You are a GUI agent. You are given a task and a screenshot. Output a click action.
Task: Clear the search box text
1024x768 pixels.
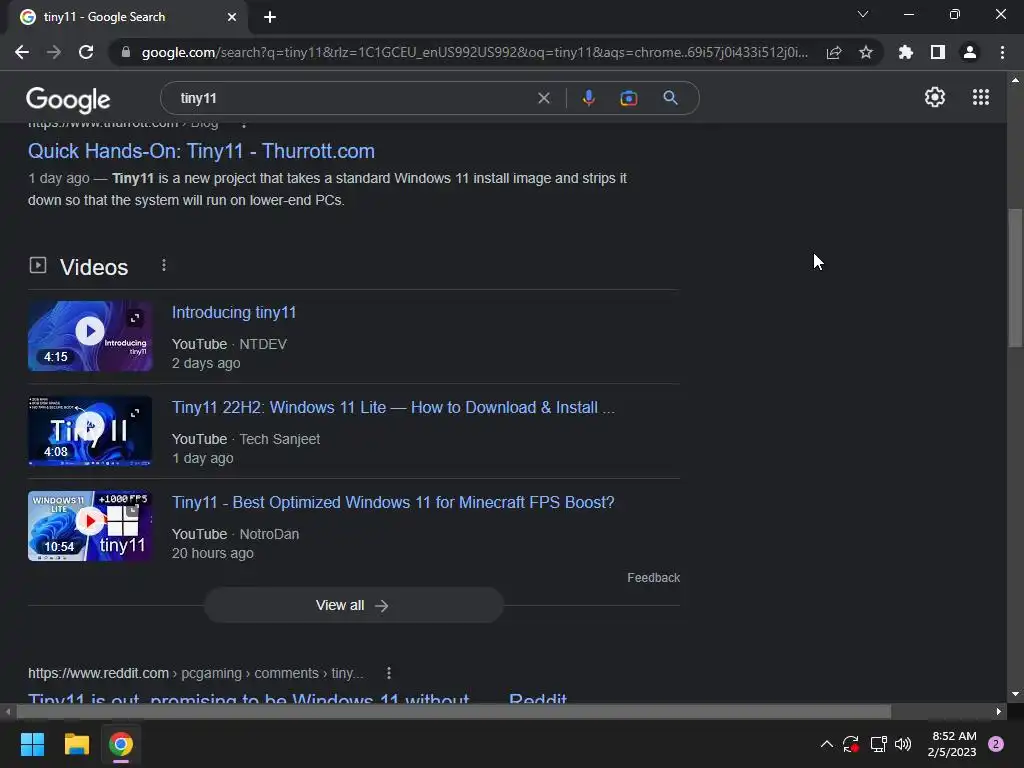544,98
